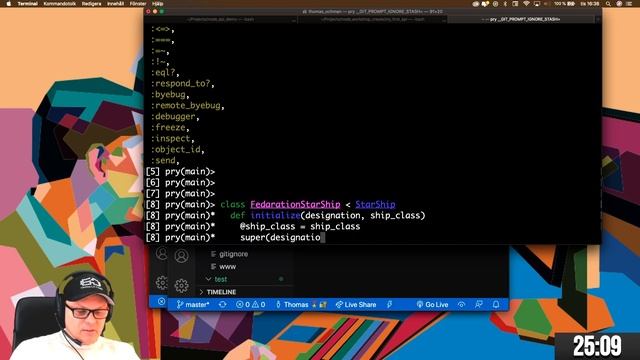The width and height of the screenshot is (640, 360).
Task: Click the :respond_to?, line in terminal
Action: (x=182, y=84)
